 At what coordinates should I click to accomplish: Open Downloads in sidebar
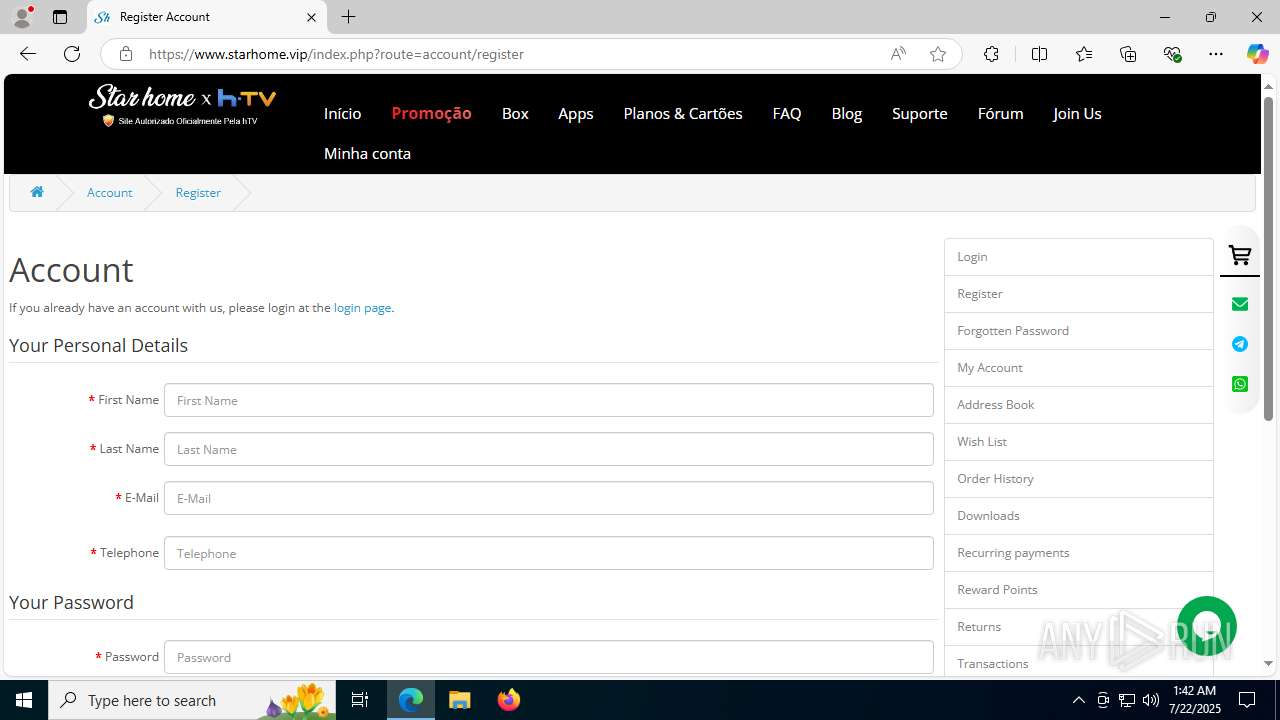tap(1079, 516)
